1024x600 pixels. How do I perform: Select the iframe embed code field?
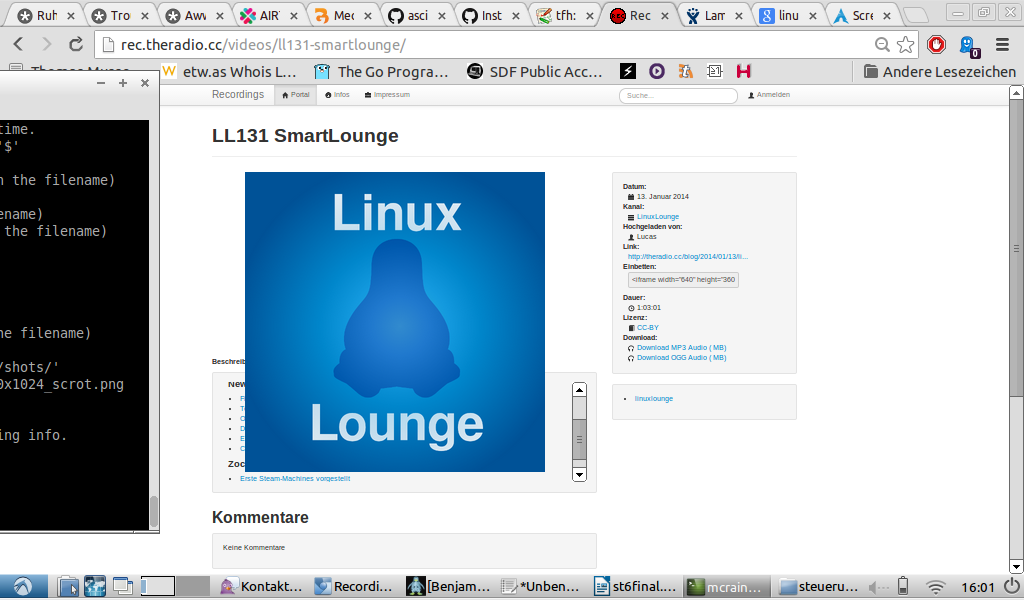(x=683, y=280)
